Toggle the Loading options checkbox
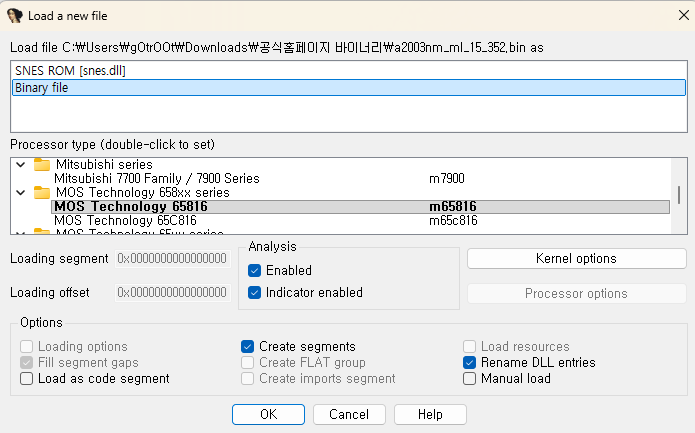 pos(27,346)
